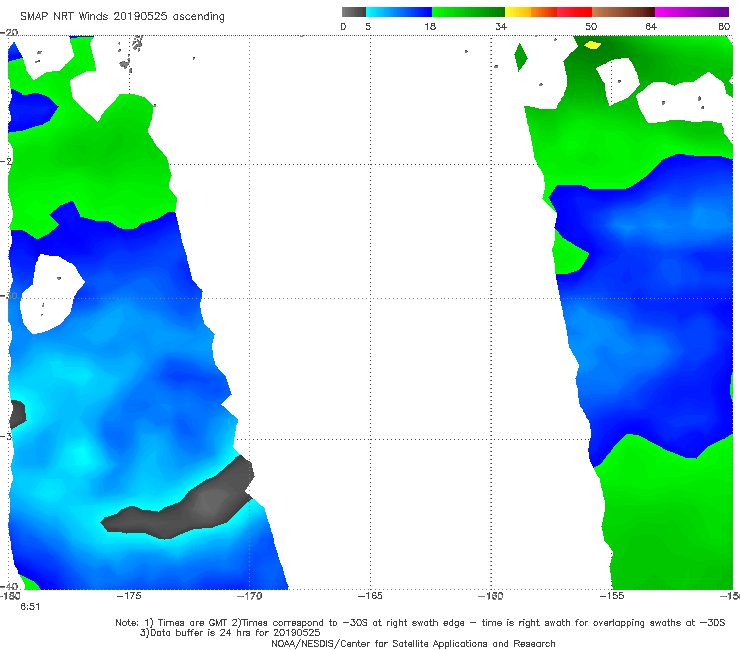Click the "Note: 1) Times are GMT" line

click(x=420, y=623)
